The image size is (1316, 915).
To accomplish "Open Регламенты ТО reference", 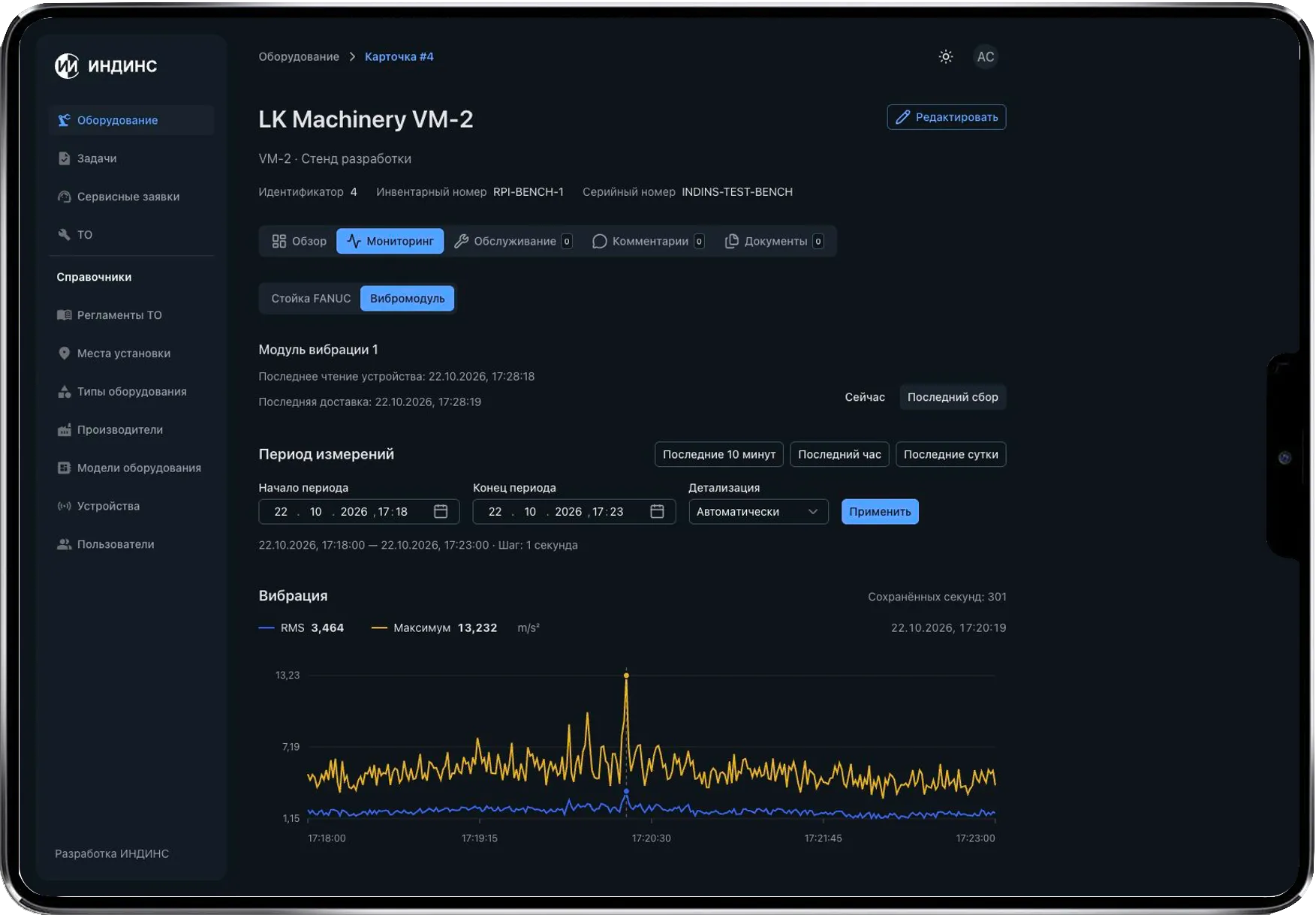I will coord(131,315).
